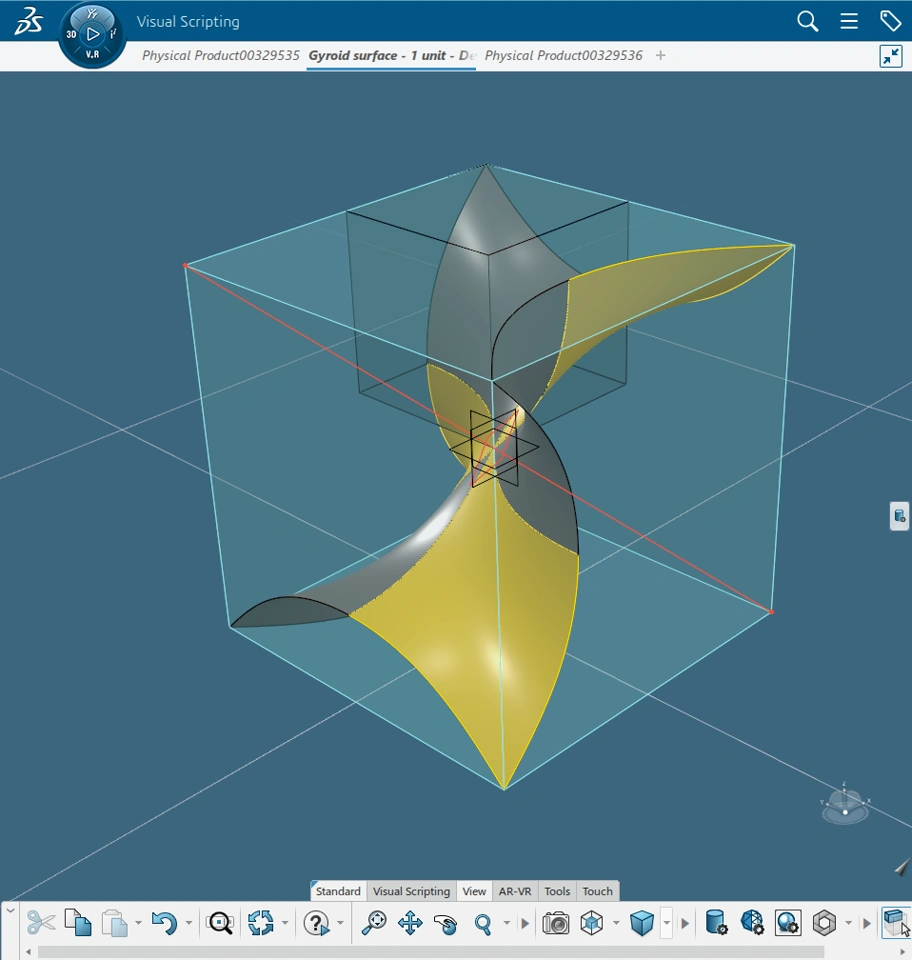Open Physical Product00329535 tab

(x=220, y=56)
